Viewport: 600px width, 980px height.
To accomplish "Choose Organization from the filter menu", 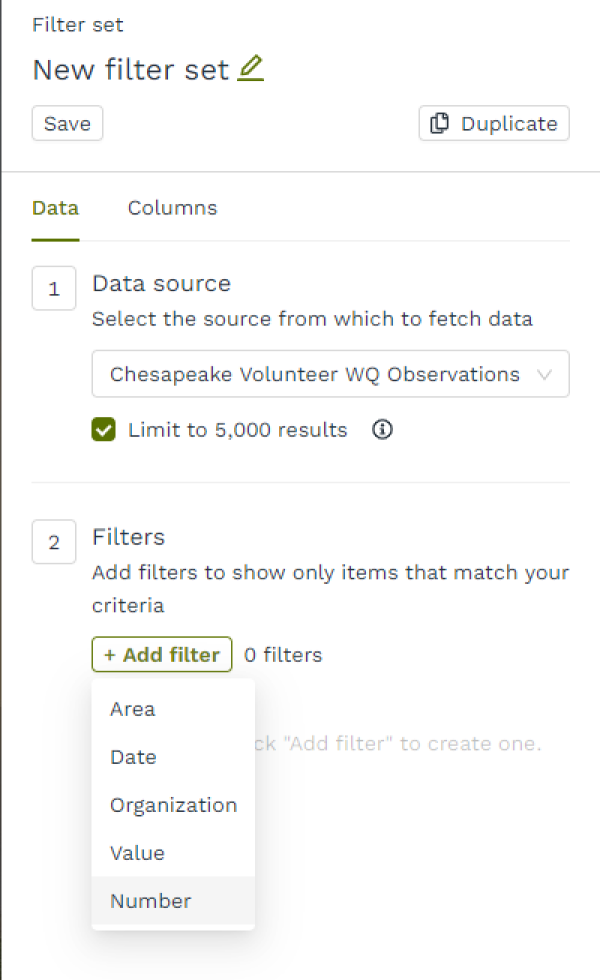I will [x=173, y=805].
